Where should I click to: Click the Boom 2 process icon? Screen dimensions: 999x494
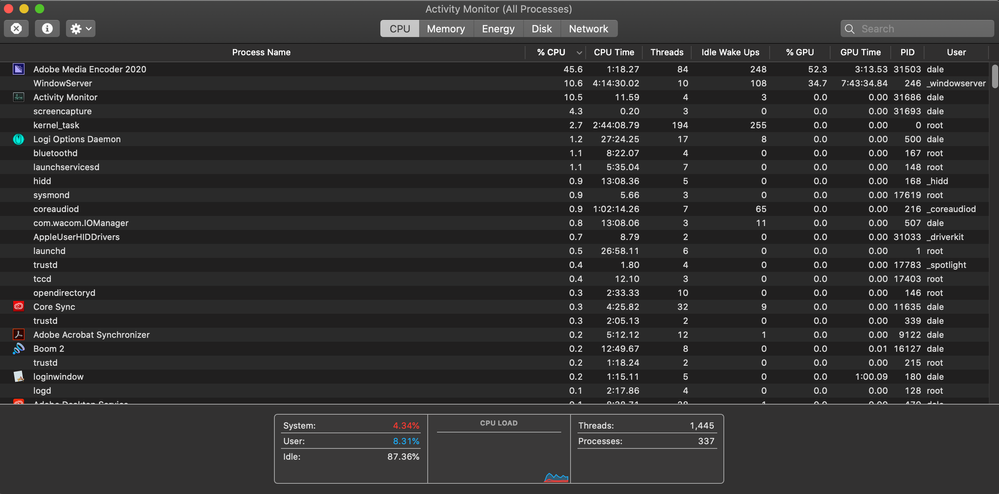pyautogui.click(x=18, y=349)
